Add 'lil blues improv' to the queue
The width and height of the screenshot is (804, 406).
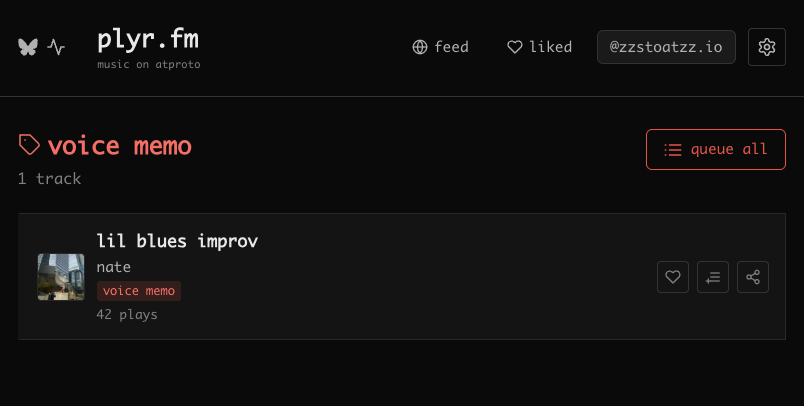[x=713, y=277]
